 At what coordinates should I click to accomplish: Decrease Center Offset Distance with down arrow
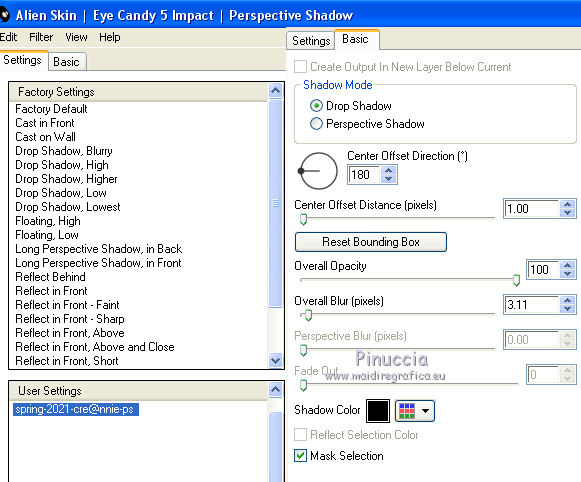tap(567, 213)
